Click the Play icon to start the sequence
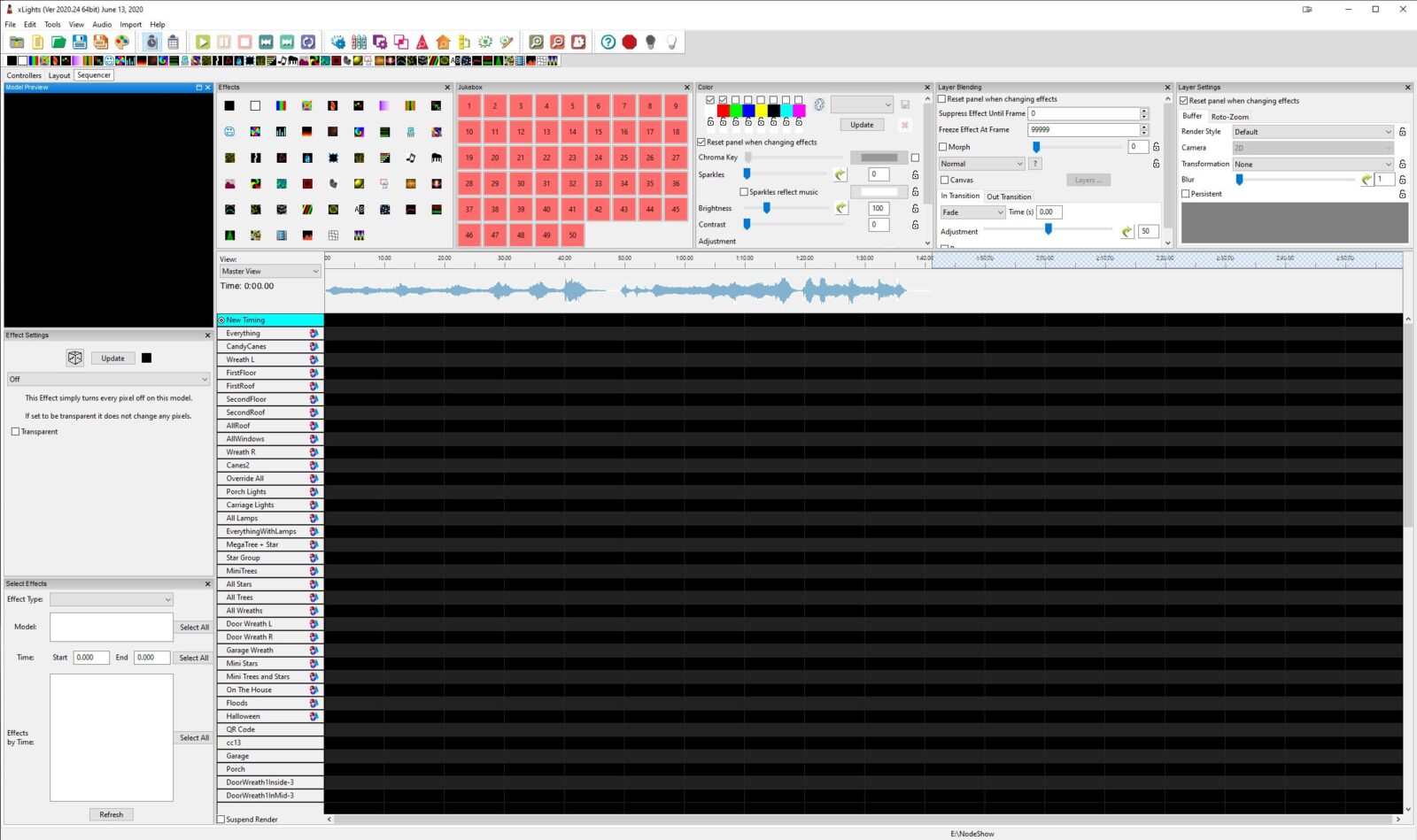Viewport: 1417px width, 840px height. pyautogui.click(x=203, y=42)
